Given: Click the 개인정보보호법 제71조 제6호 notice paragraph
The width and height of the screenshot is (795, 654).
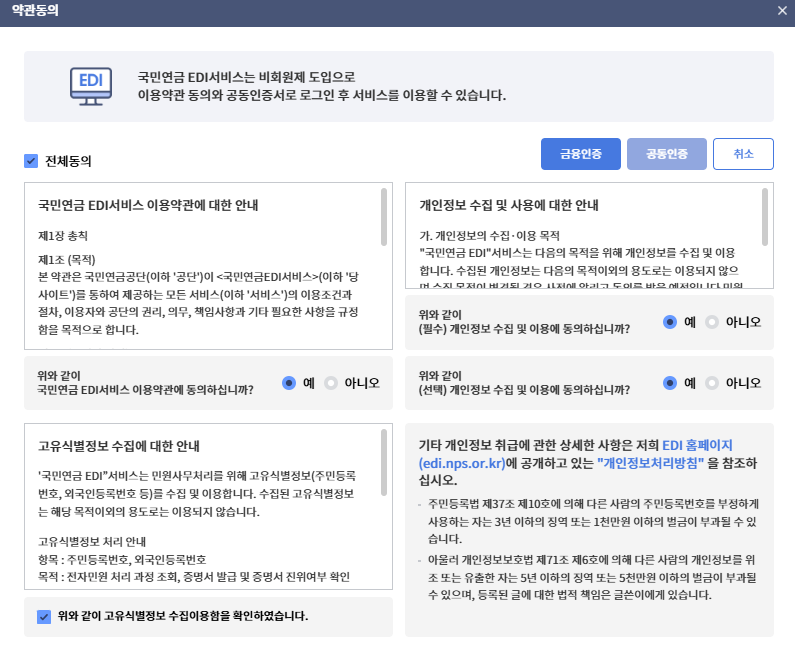Looking at the screenshot, I should (592, 577).
